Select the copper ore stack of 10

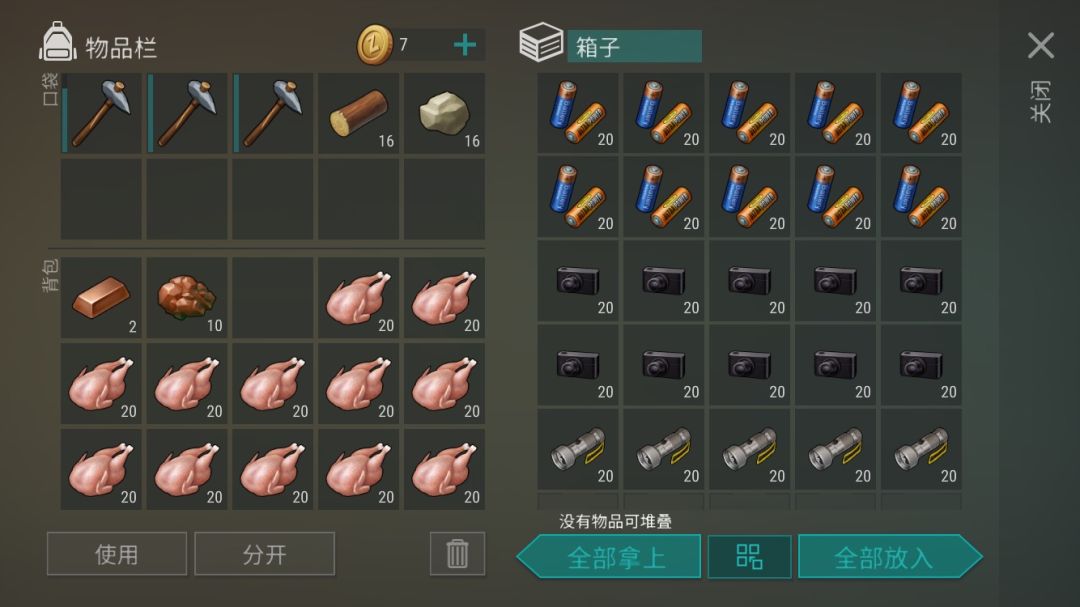tap(187, 298)
